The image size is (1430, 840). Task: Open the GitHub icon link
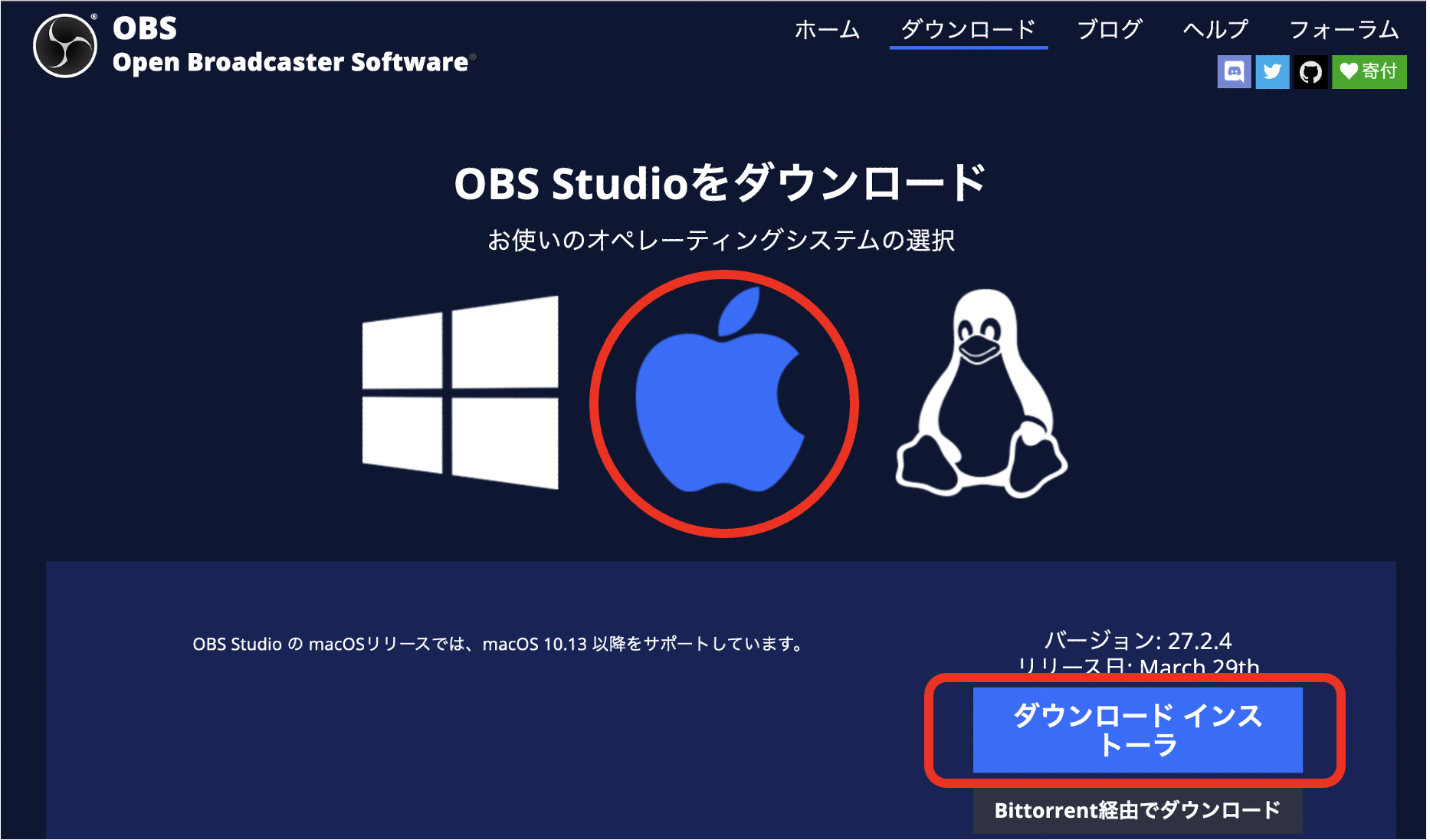1310,72
